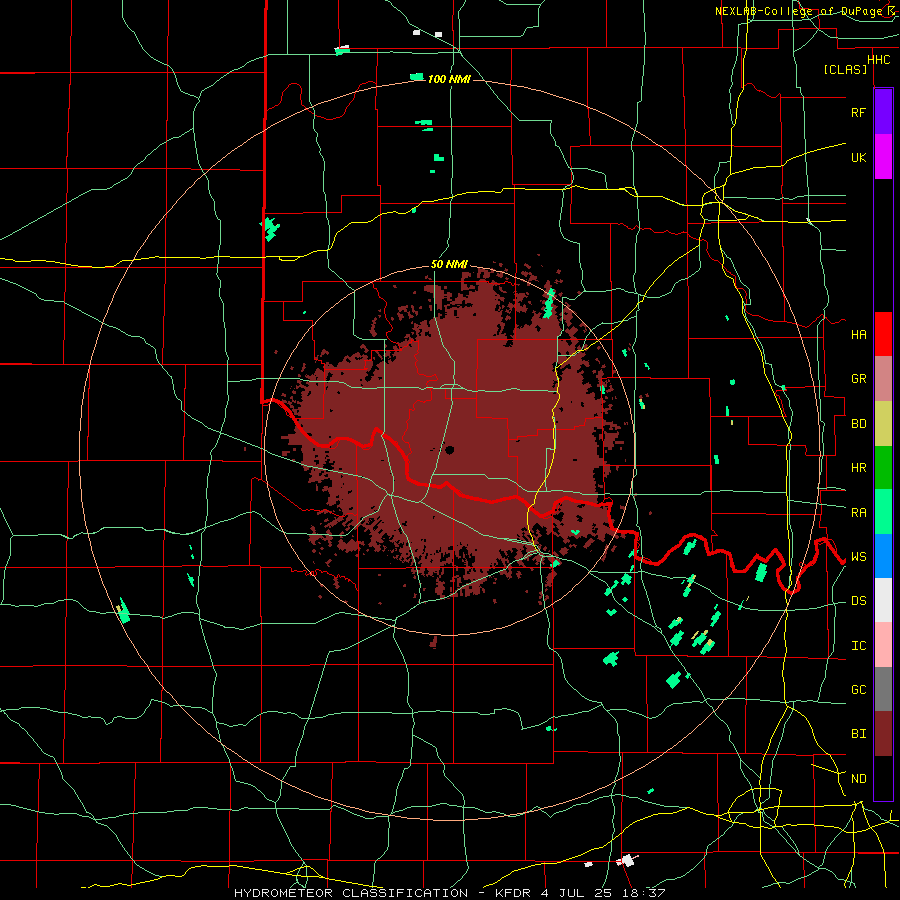Click the ND black legend swatch
The image size is (900, 900).
[x=883, y=778]
